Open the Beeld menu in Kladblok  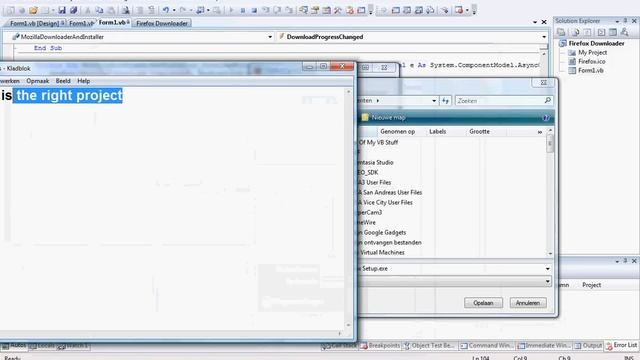click(63, 81)
